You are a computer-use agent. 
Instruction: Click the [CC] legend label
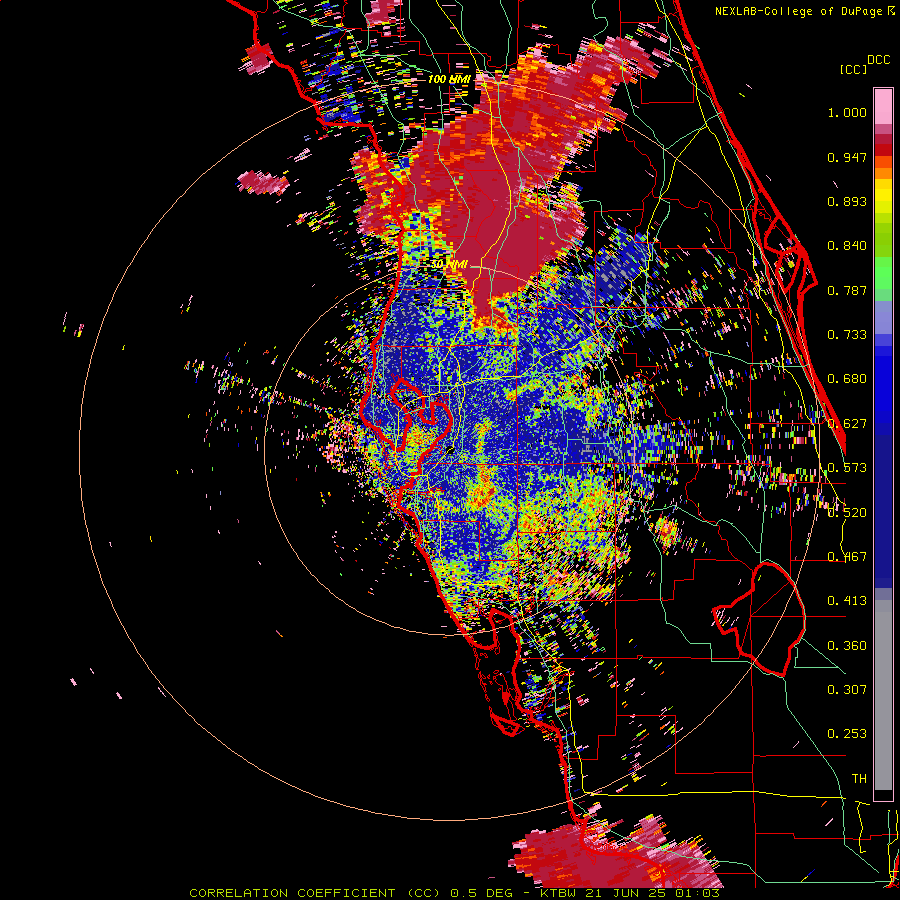pyautogui.click(x=853, y=69)
